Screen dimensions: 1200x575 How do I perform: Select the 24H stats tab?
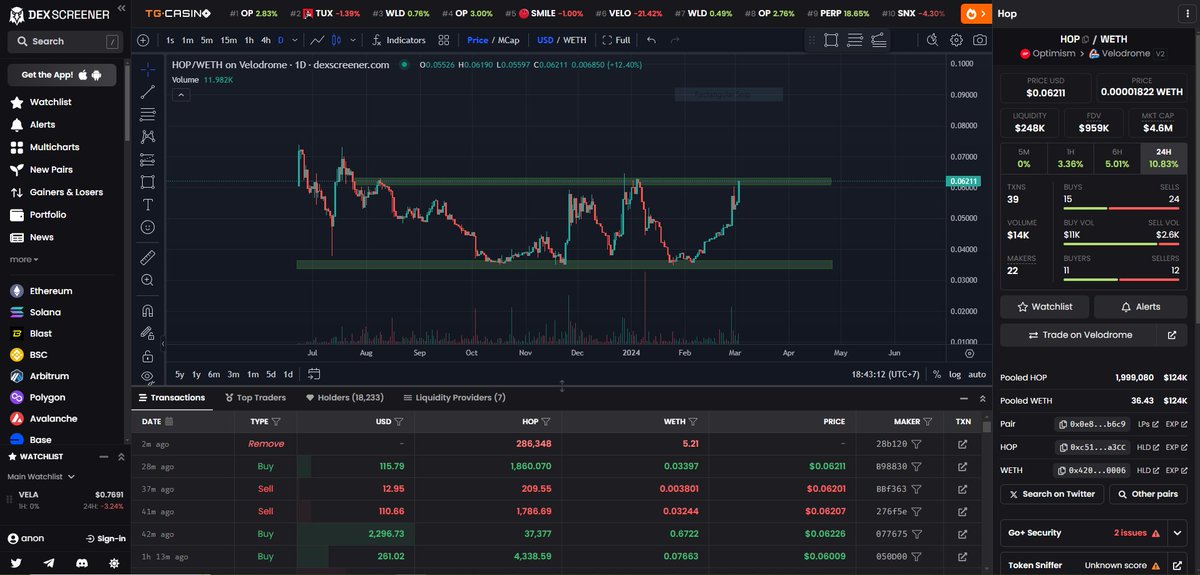[1164, 158]
